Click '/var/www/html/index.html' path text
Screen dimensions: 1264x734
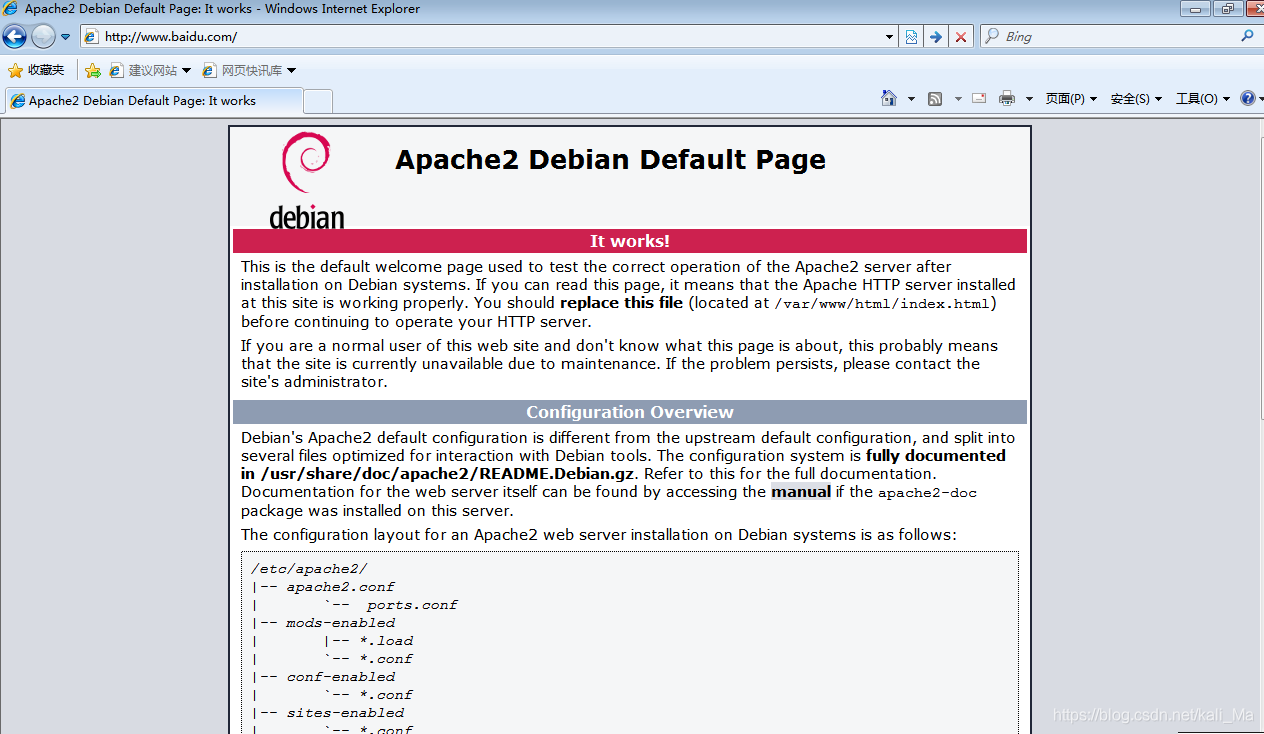[x=882, y=303]
